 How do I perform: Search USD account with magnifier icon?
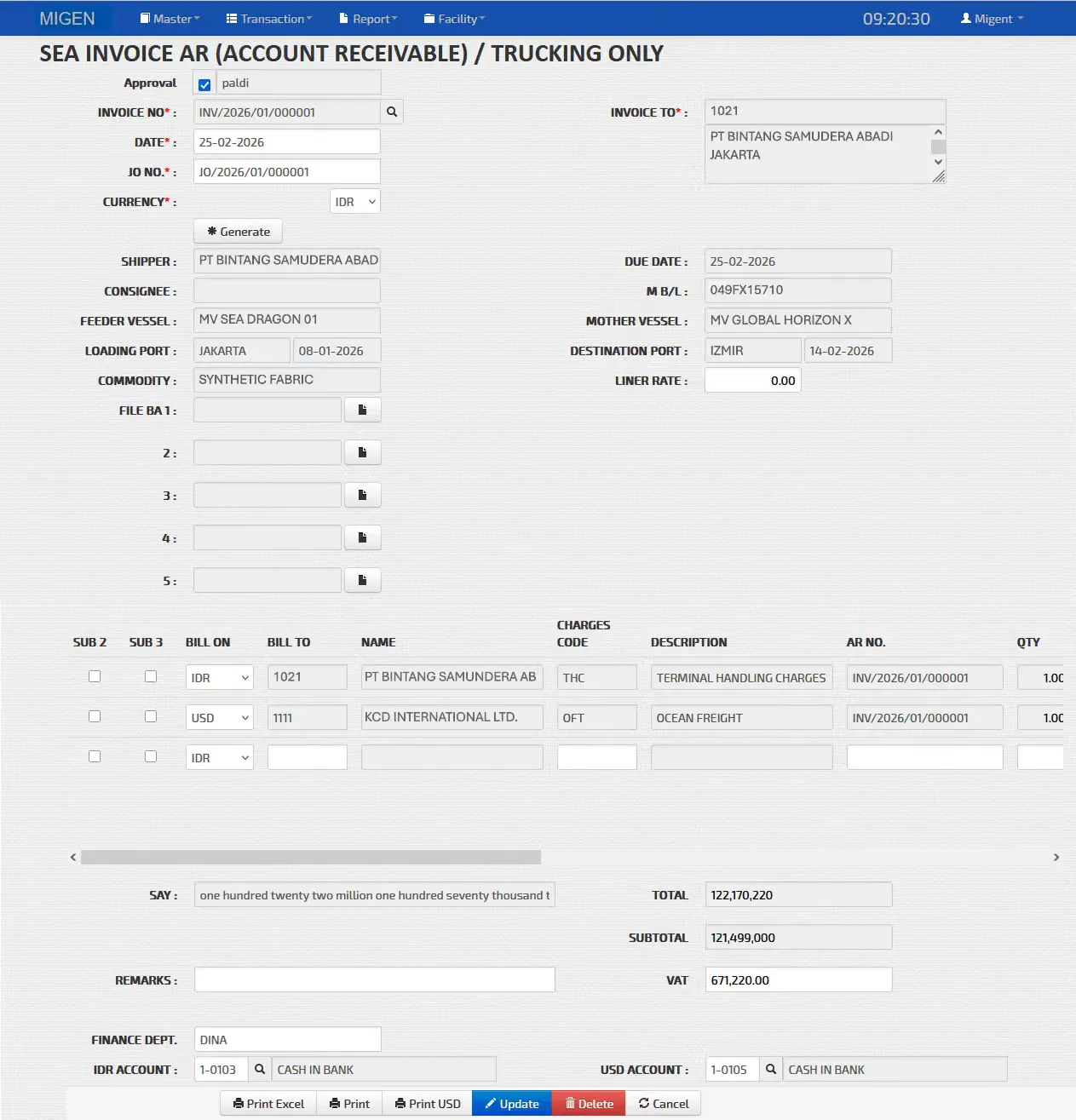click(771, 1069)
